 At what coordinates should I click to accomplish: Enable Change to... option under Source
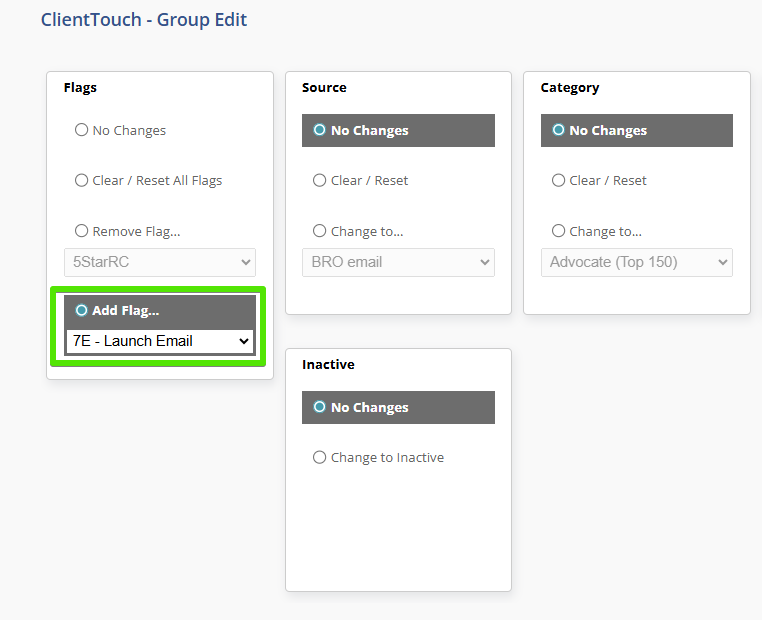pos(320,231)
